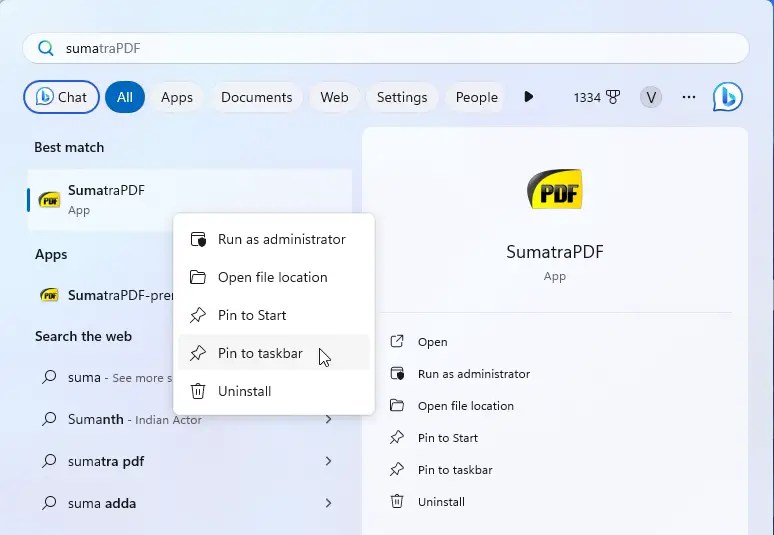Image resolution: width=774 pixels, height=535 pixels.
Task: Switch to the Settings filter tab
Action: (402, 97)
